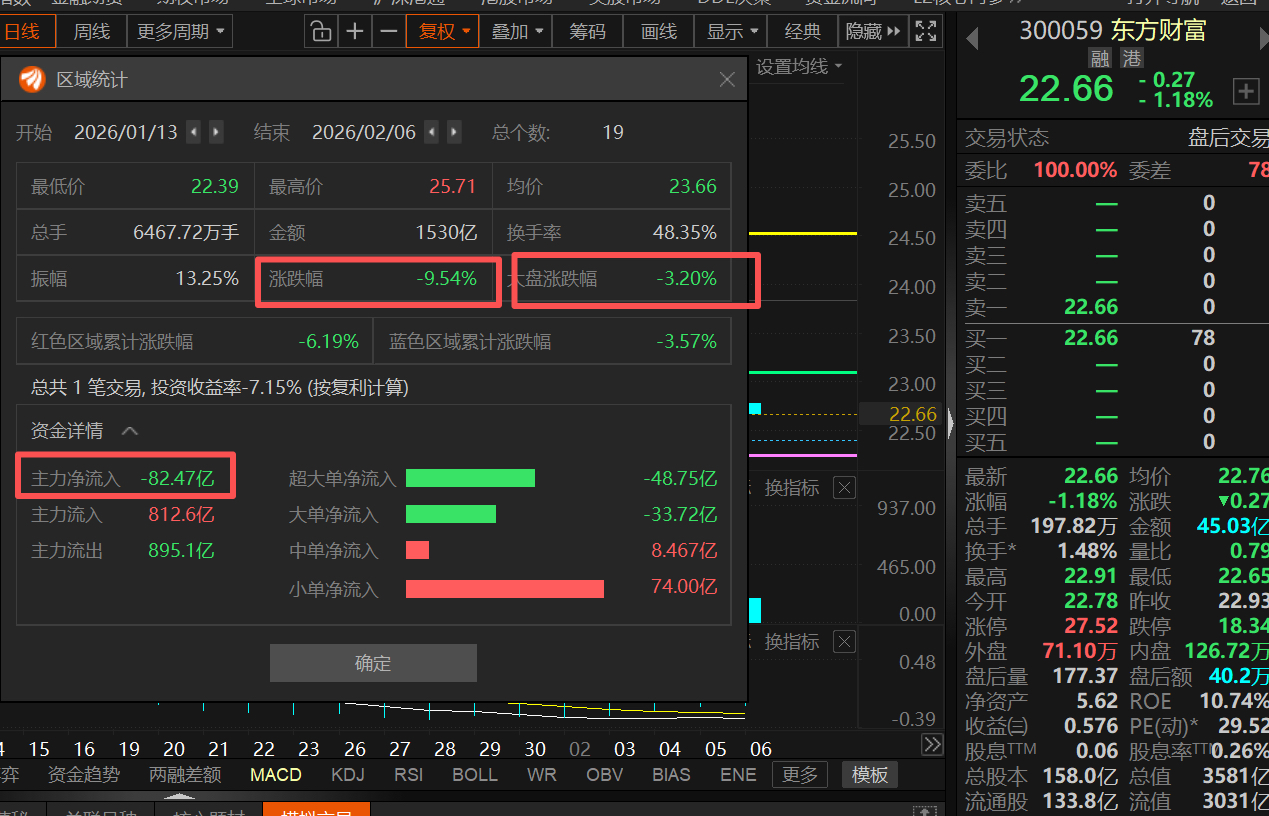Image resolution: width=1269 pixels, height=816 pixels.
Task: Click double-arrow scroll chart right icon
Action: click(932, 744)
